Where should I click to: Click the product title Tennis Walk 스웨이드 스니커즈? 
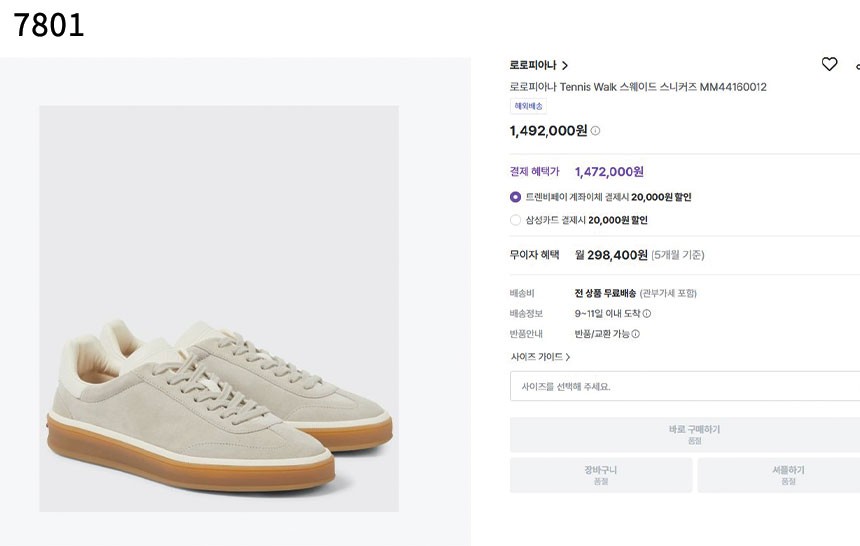638,87
